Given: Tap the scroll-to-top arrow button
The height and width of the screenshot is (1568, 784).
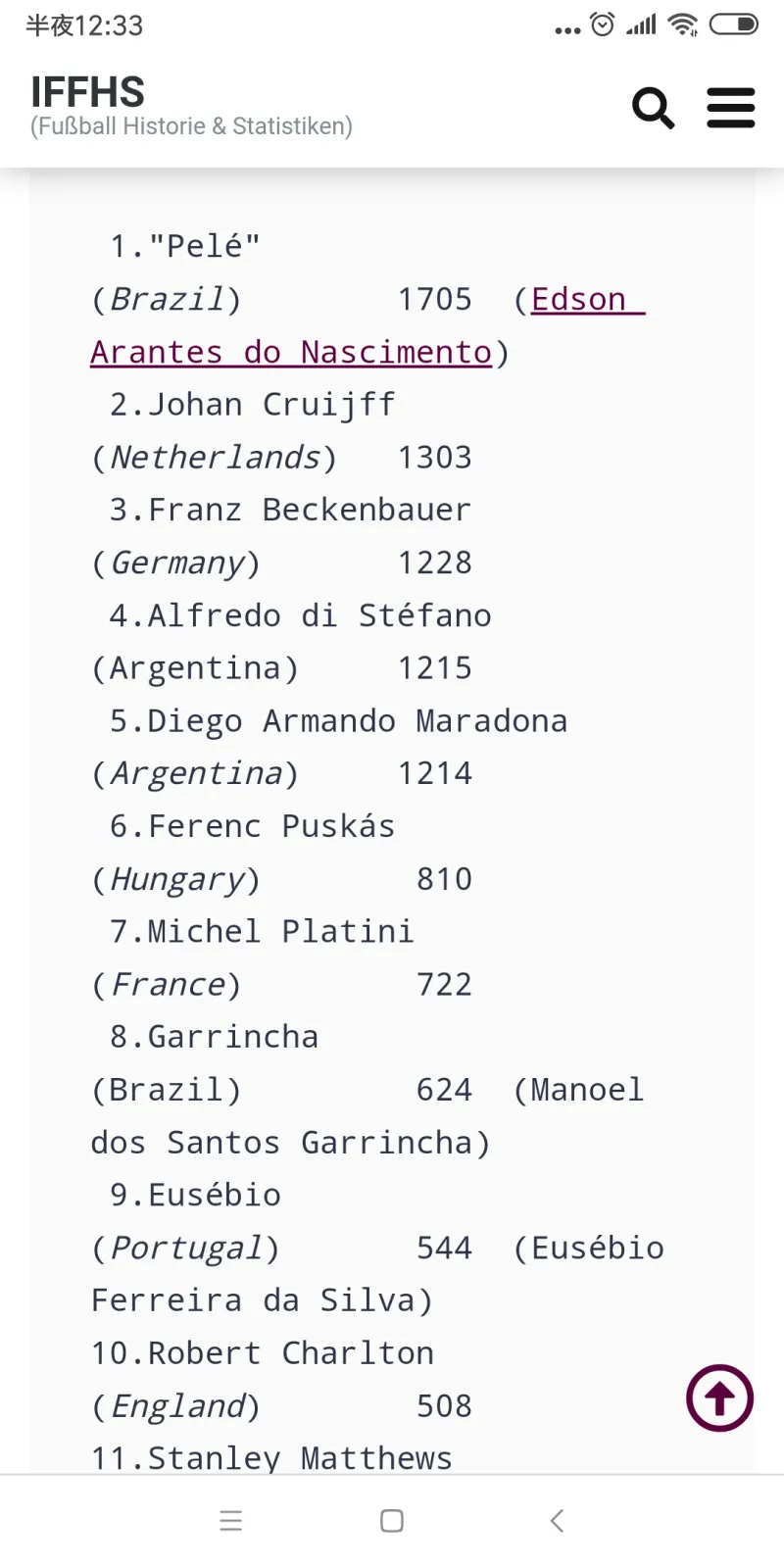Looking at the screenshot, I should pyautogui.click(x=720, y=1397).
